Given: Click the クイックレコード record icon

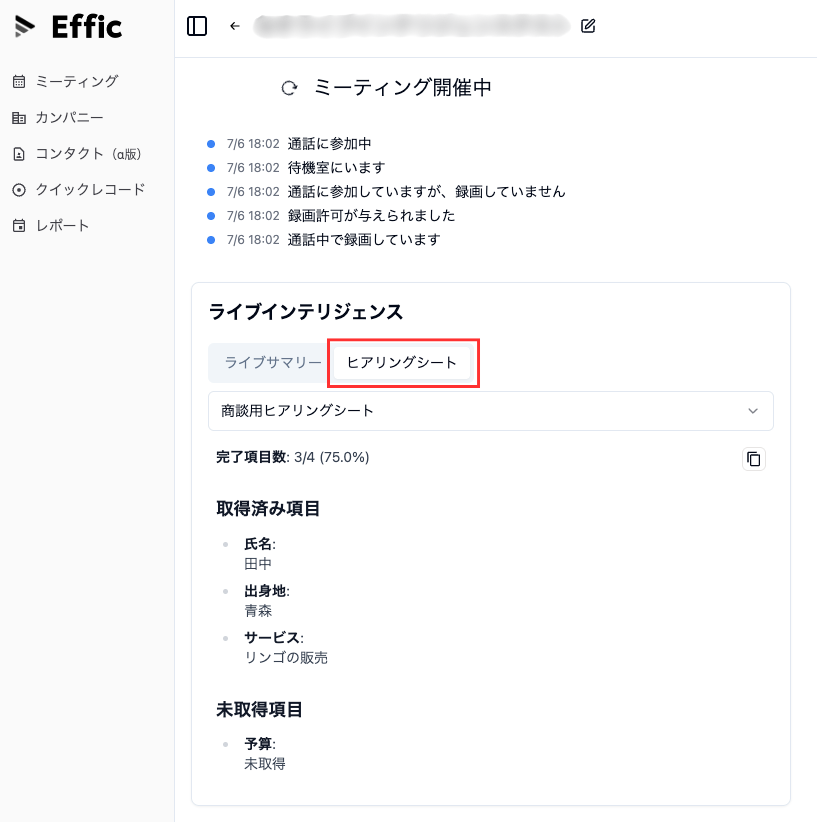Looking at the screenshot, I should pyautogui.click(x=19, y=190).
